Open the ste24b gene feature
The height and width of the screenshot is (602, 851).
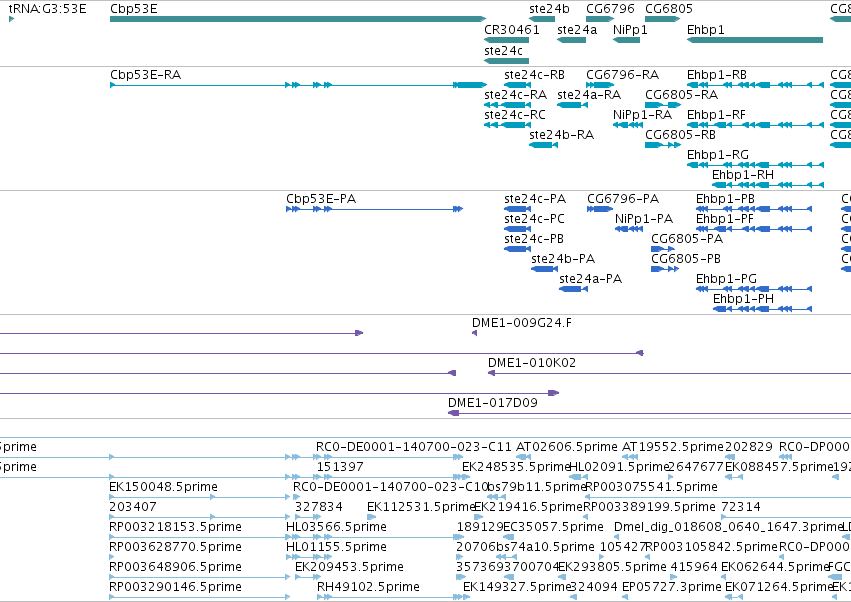pyautogui.click(x=542, y=19)
